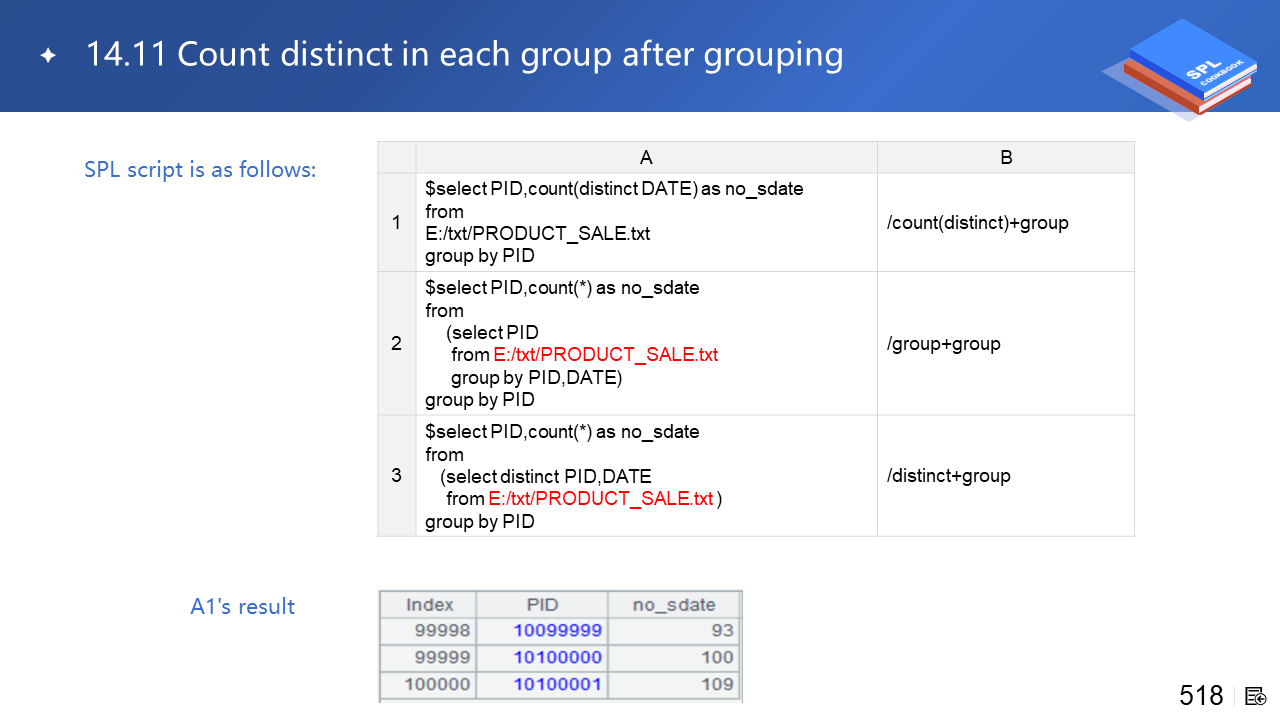1280x720 pixels.
Task: Click the SPL Cookbook book logo
Action: click(1180, 68)
